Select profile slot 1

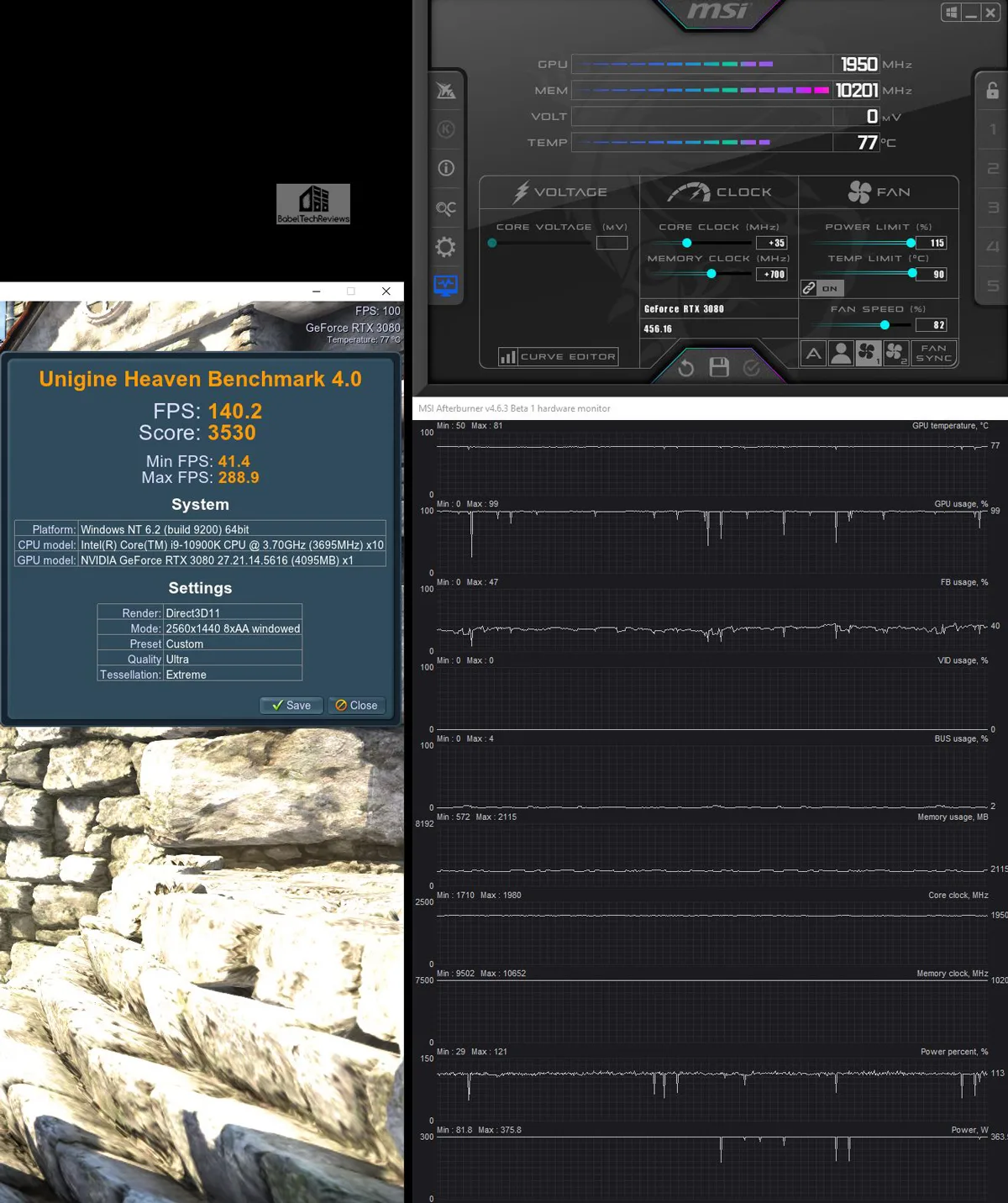(x=993, y=129)
